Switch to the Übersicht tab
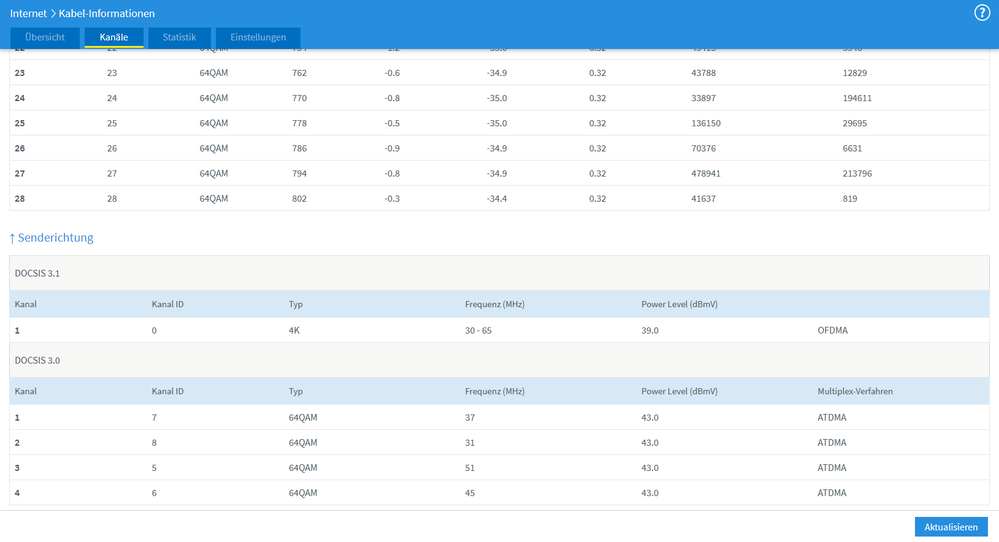The width and height of the screenshot is (999, 542). coord(45,37)
